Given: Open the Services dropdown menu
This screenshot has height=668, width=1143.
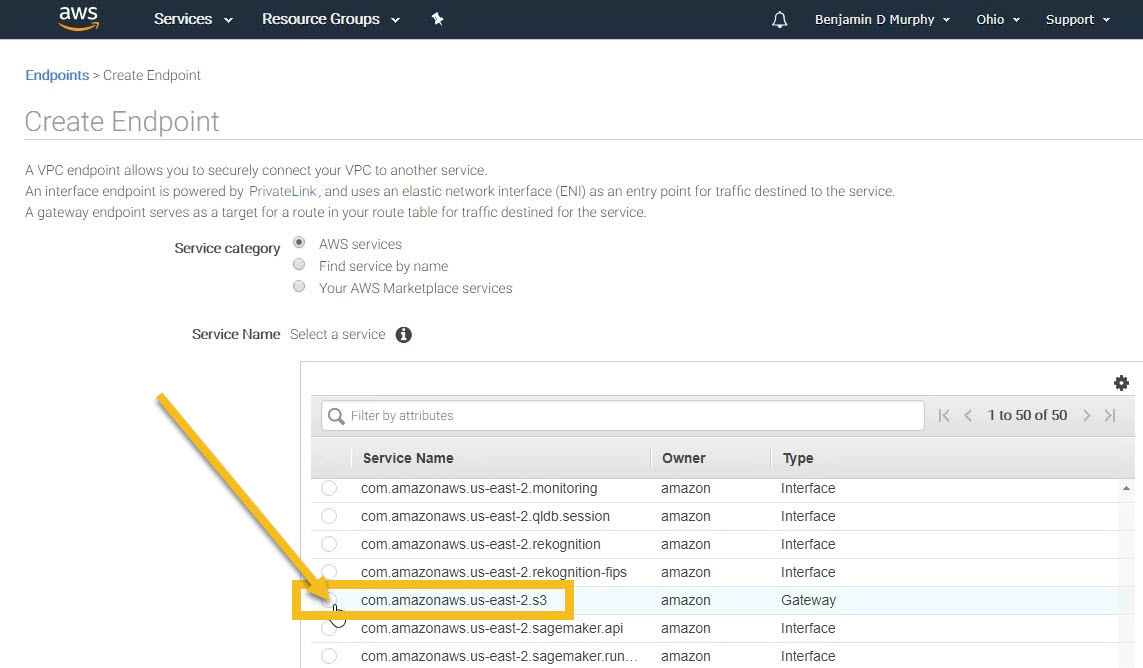Looking at the screenshot, I should point(193,19).
